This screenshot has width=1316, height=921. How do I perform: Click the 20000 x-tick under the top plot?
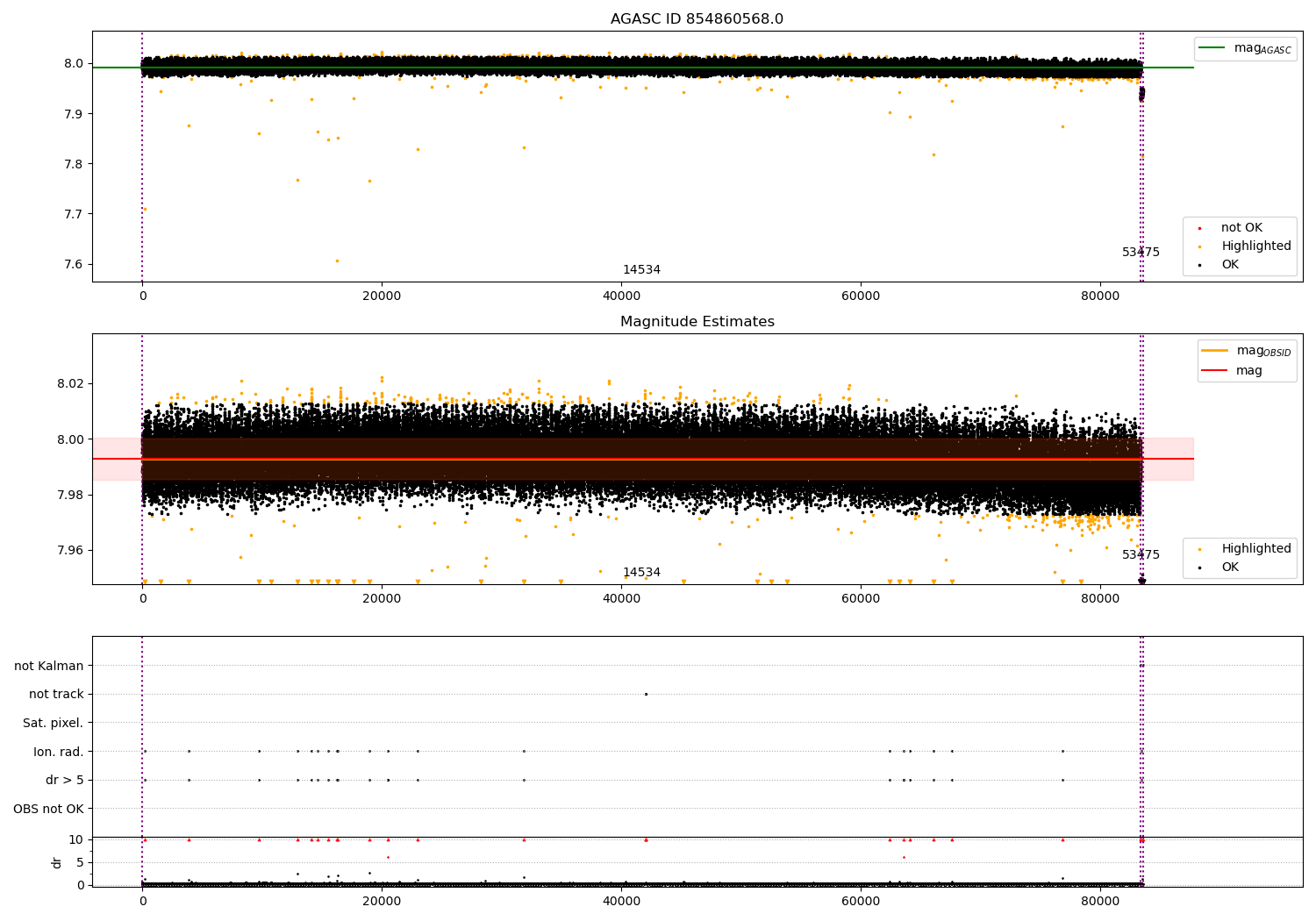pos(382,296)
